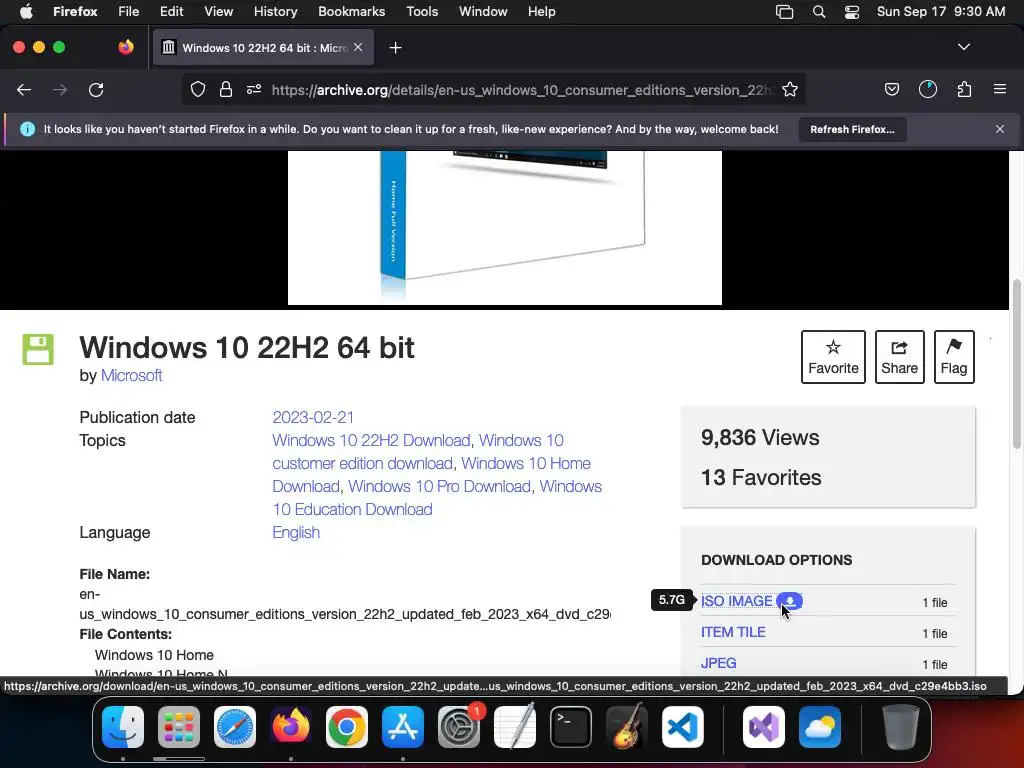Open the ITEM TILE download option

pyautogui.click(x=733, y=632)
